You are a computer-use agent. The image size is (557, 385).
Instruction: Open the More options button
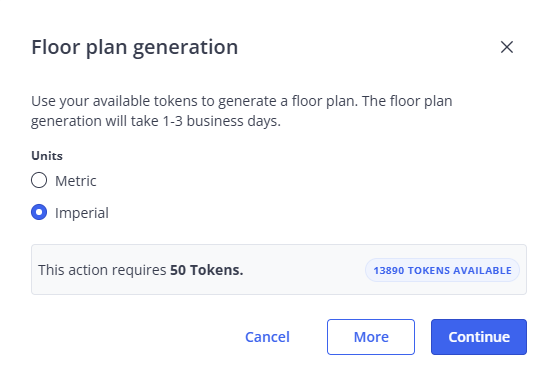[x=371, y=337]
